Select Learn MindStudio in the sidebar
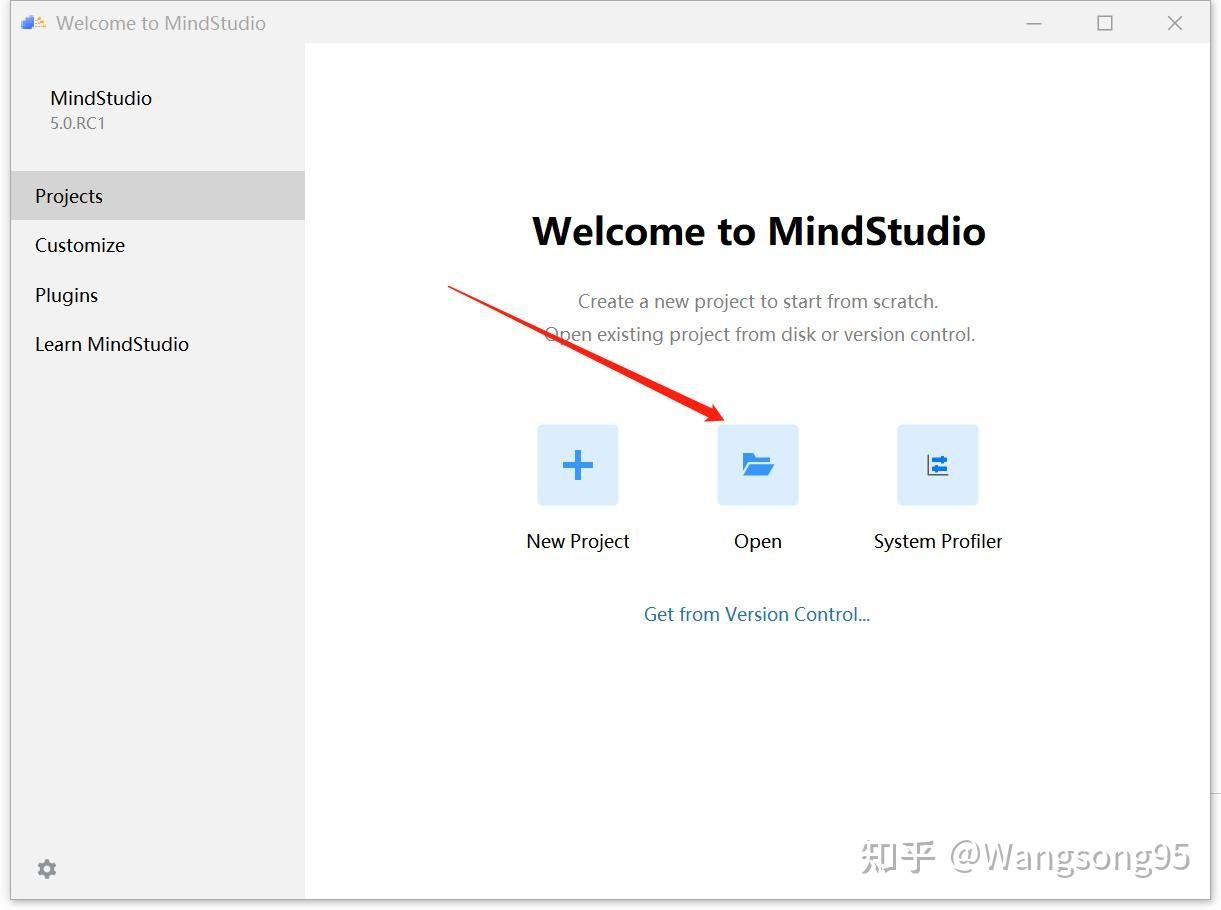This screenshot has height=910, width=1221. [x=112, y=343]
